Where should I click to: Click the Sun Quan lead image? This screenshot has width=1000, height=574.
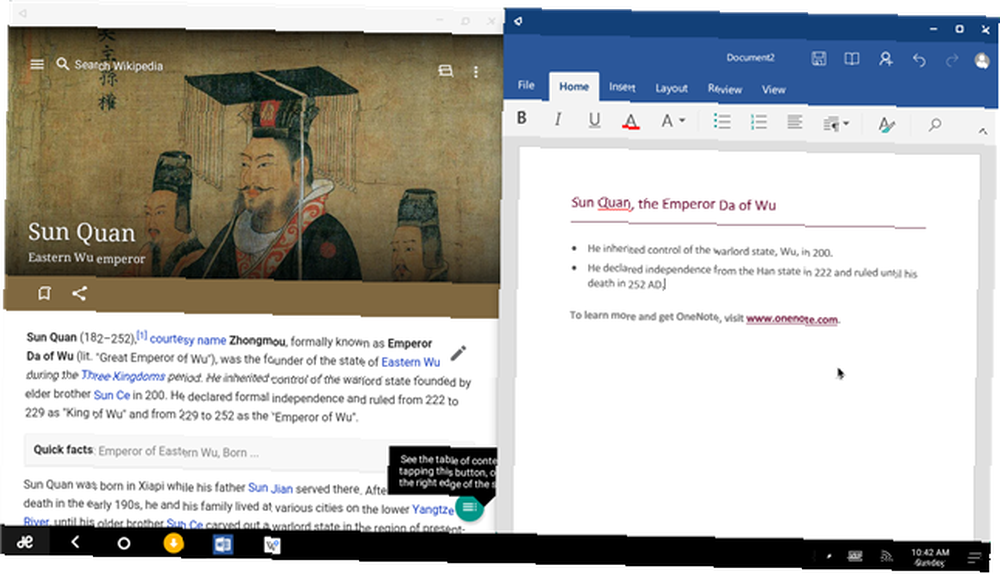pyautogui.click(x=253, y=153)
